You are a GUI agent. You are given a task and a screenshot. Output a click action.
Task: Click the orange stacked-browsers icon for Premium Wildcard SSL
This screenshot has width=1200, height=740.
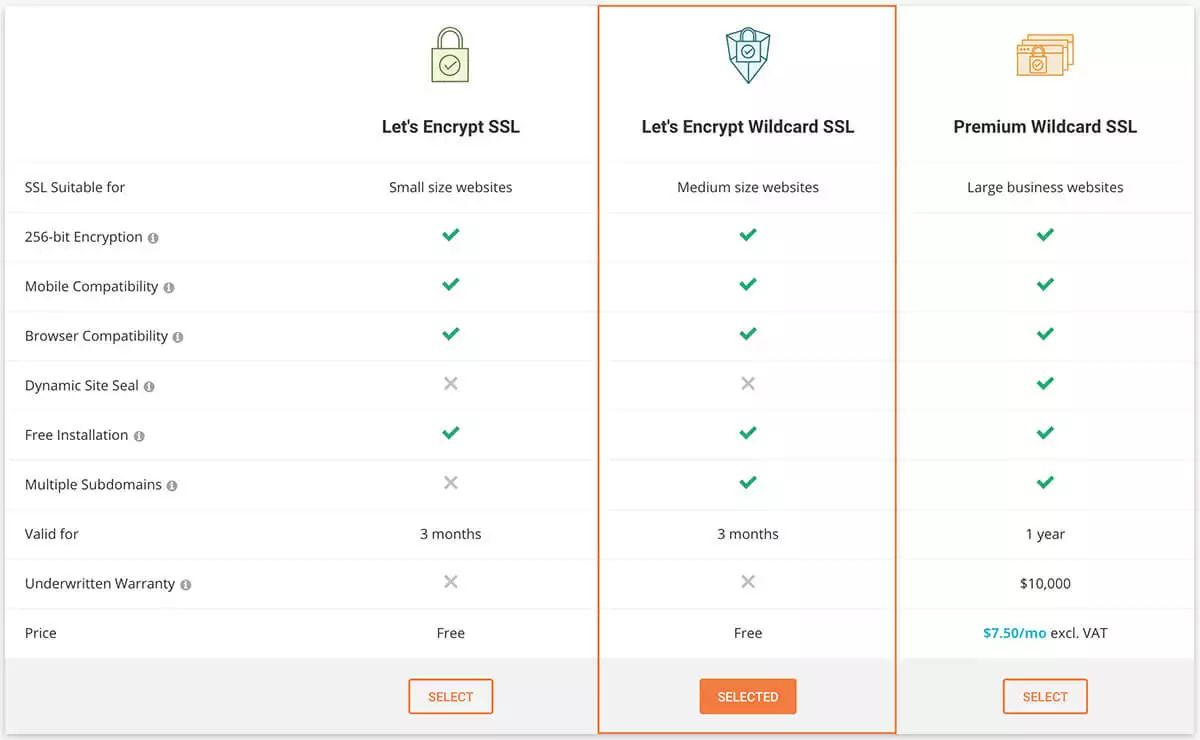pyautogui.click(x=1044, y=55)
